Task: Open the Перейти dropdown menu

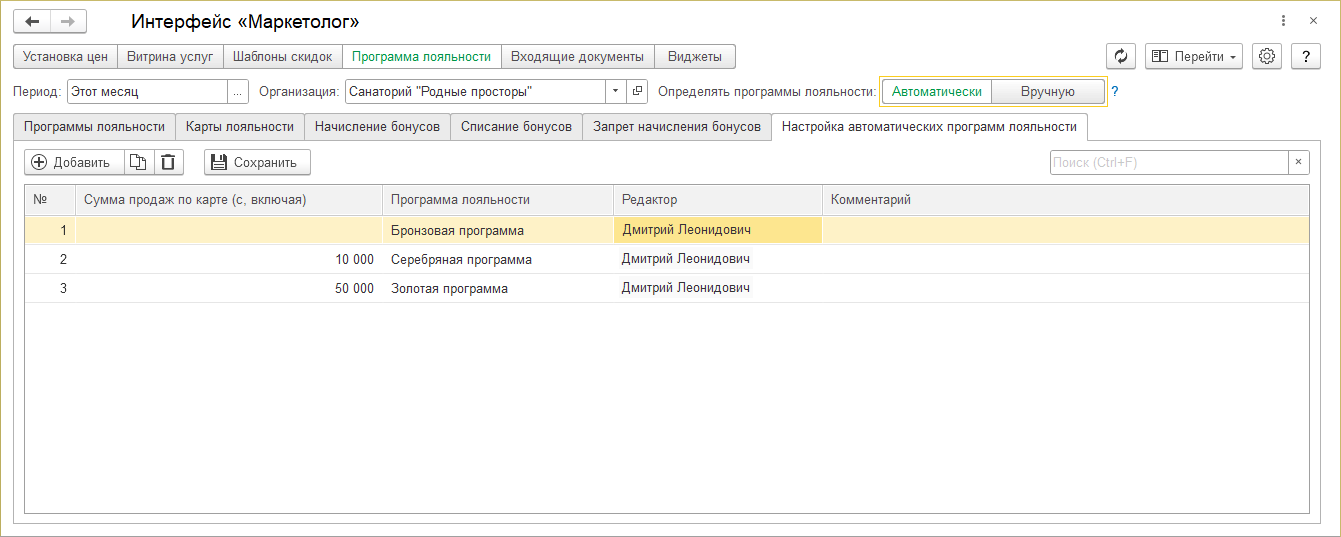Action: pyautogui.click(x=1193, y=57)
